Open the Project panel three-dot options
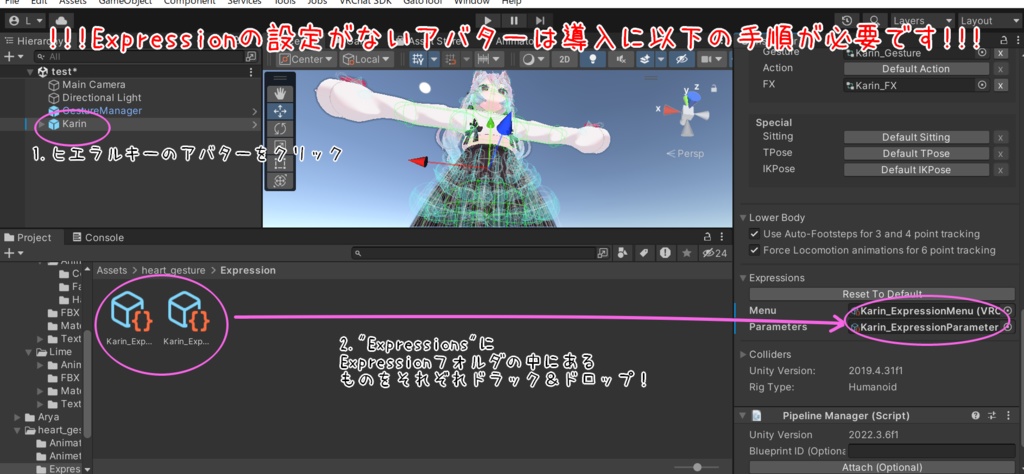 tap(722, 237)
